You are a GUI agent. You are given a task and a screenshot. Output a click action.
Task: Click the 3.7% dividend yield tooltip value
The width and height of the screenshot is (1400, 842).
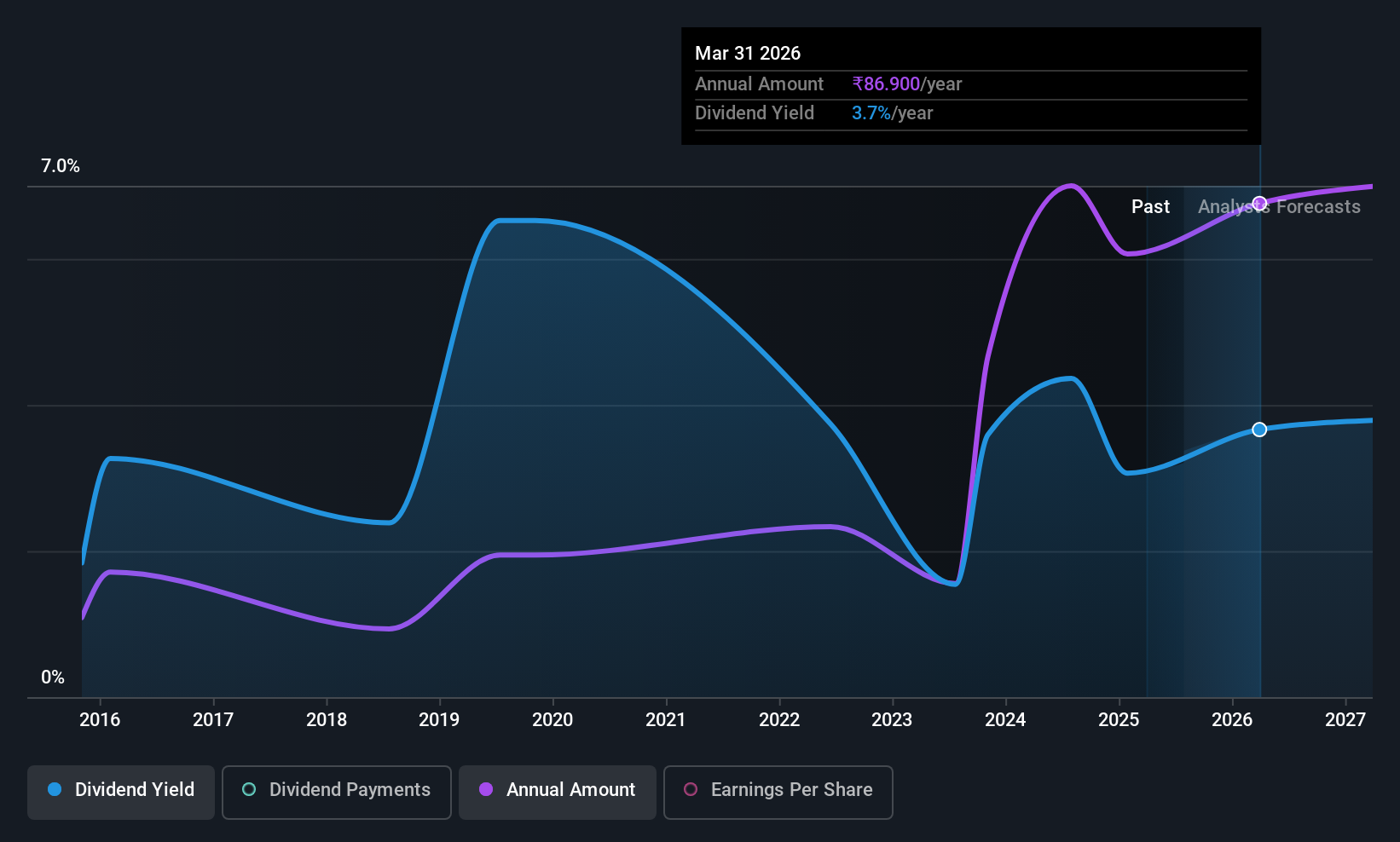[x=871, y=113]
